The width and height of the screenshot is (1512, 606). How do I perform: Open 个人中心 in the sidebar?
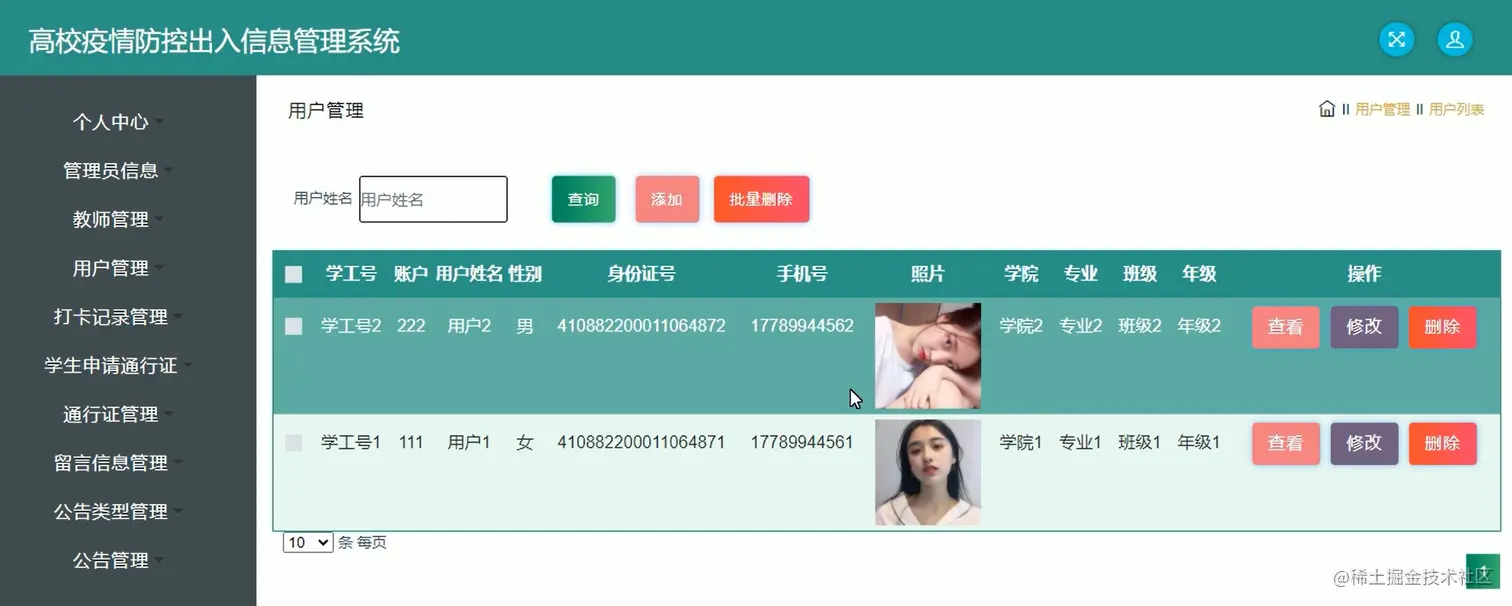tap(113, 121)
